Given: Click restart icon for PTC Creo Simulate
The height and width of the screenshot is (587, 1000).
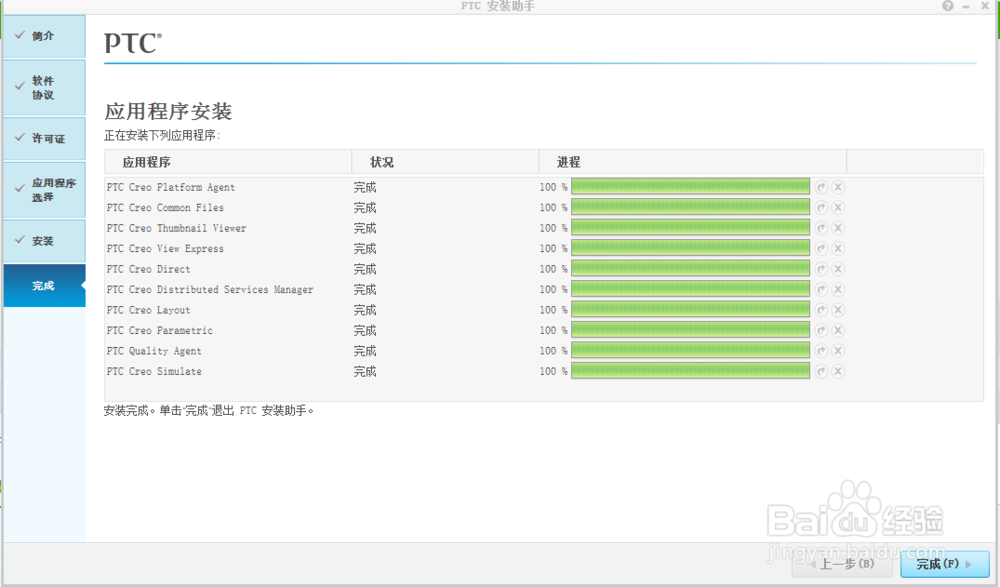Looking at the screenshot, I should [x=821, y=371].
